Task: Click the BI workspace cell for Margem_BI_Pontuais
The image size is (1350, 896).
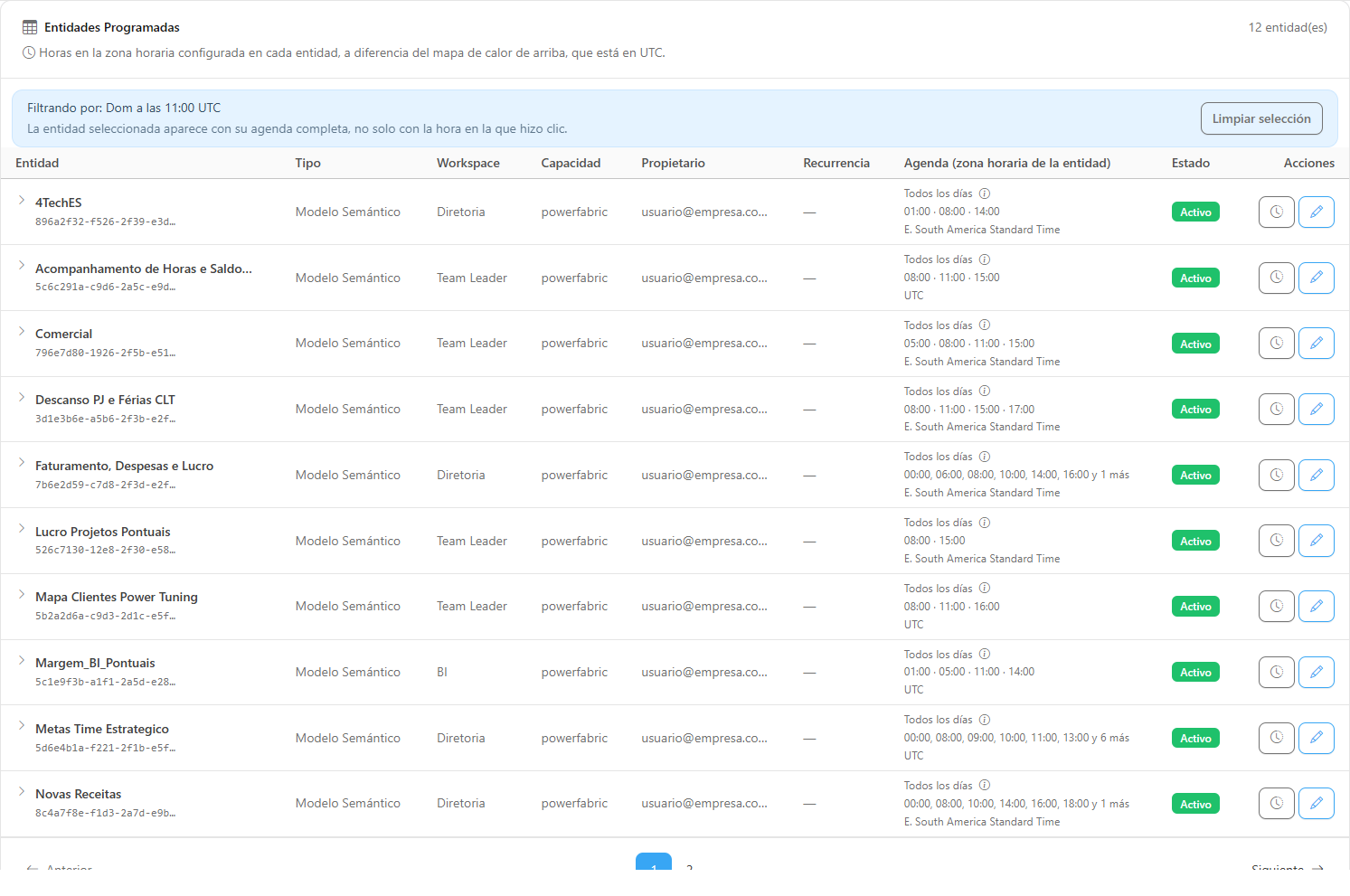Action: tap(442, 672)
